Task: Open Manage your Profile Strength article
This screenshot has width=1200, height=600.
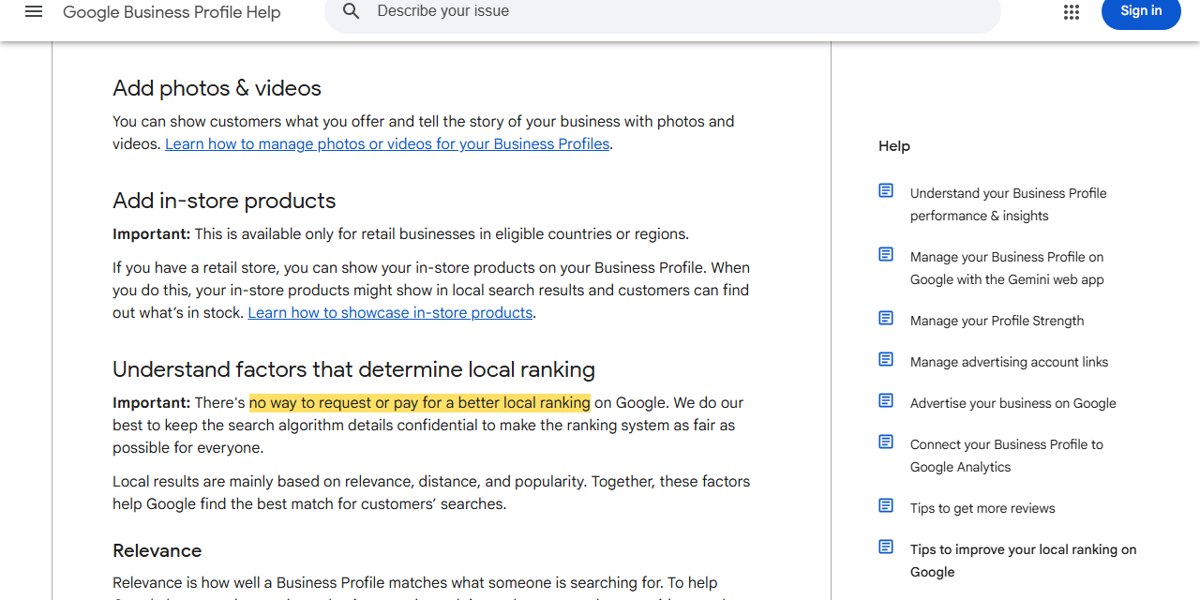Action: click(x=997, y=321)
